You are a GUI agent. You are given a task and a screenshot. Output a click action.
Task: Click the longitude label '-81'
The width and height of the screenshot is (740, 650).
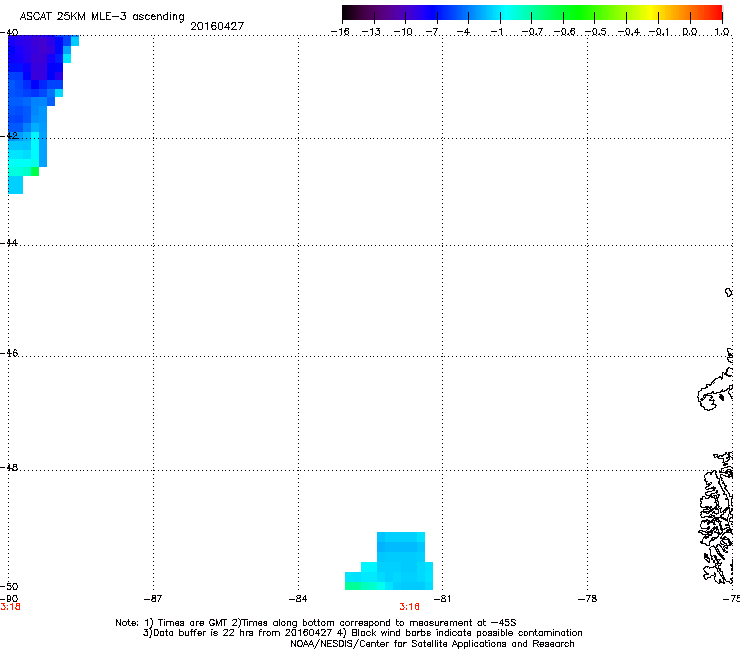pyautogui.click(x=442, y=599)
